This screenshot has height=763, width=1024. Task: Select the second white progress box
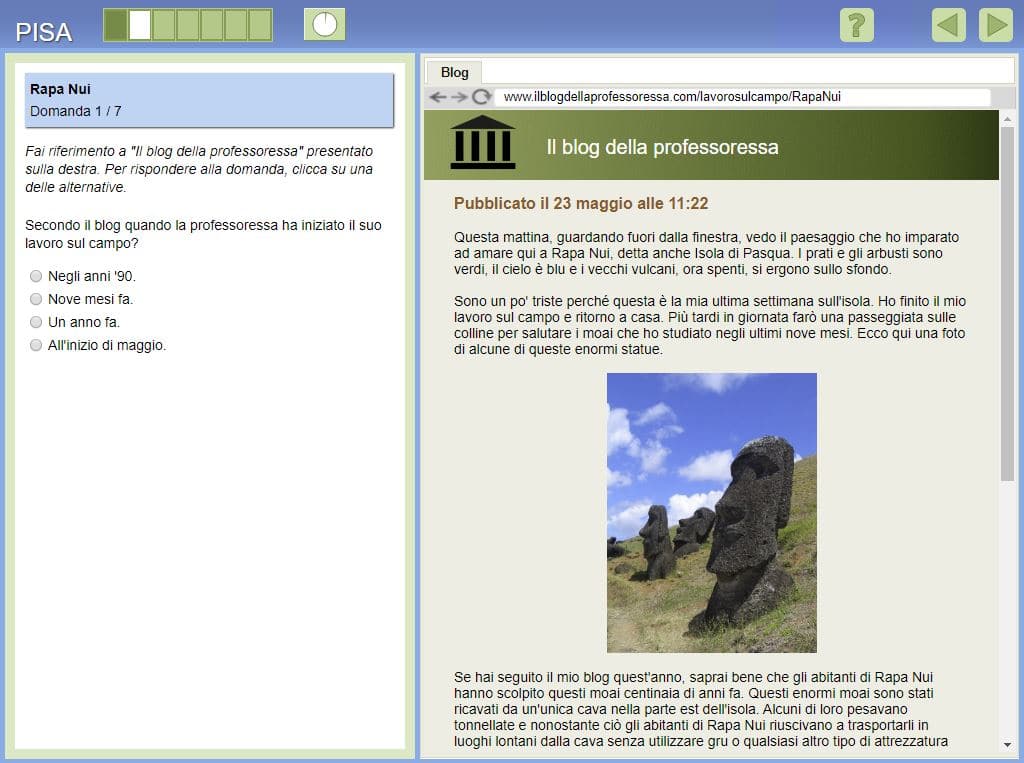tap(140, 25)
